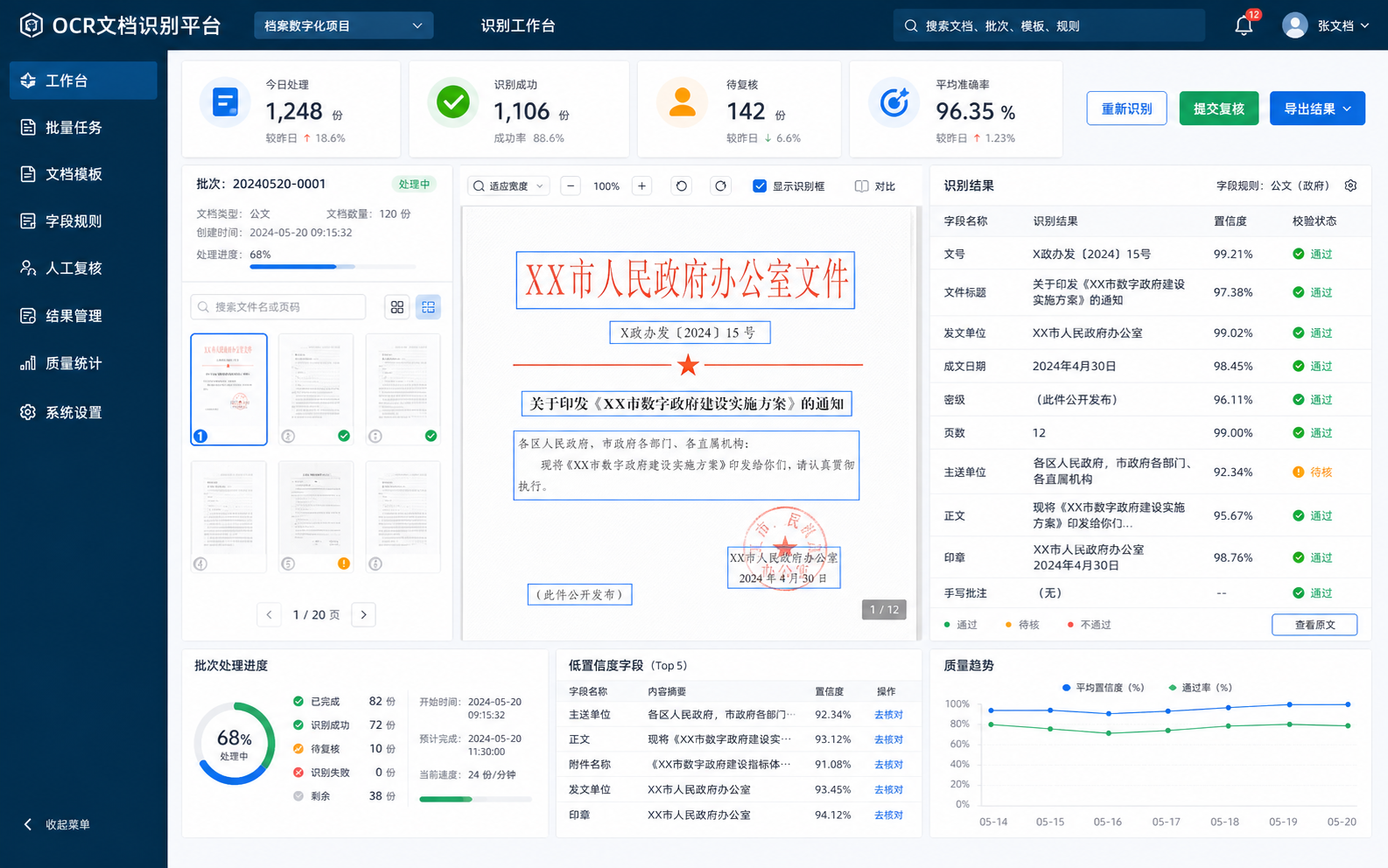Open 批量任务 in the sidebar

pyautogui.click(x=83, y=127)
